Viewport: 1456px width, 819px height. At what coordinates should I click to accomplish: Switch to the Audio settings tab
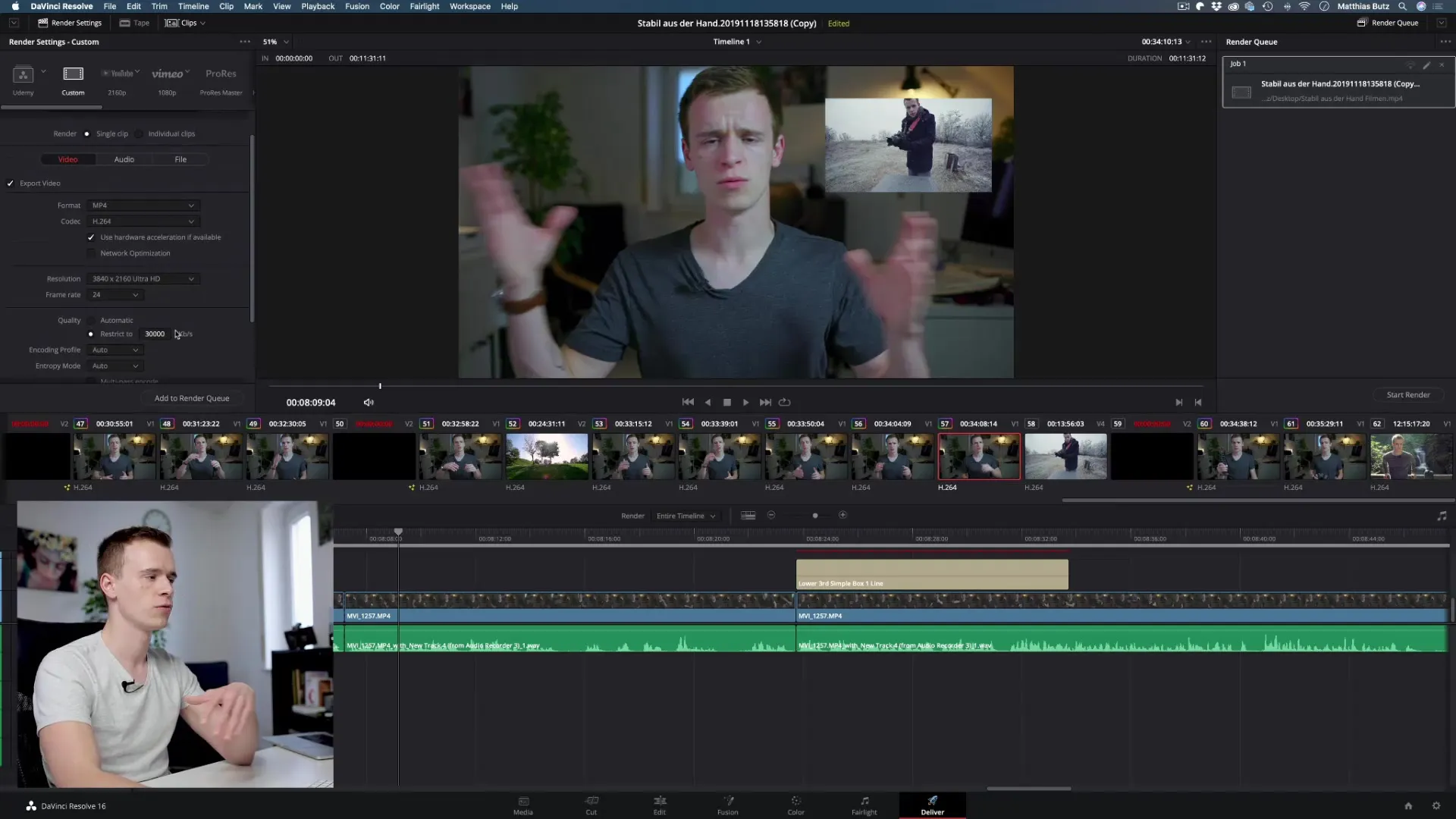pos(124,160)
